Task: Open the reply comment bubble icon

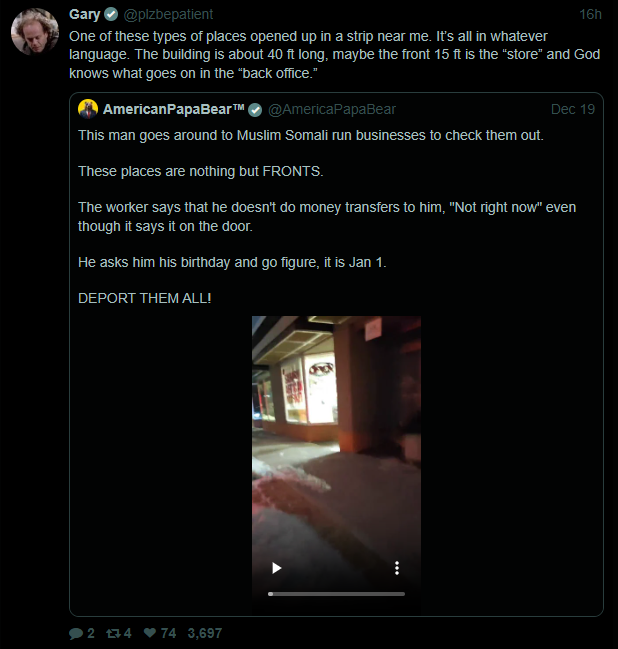Action: tap(76, 633)
